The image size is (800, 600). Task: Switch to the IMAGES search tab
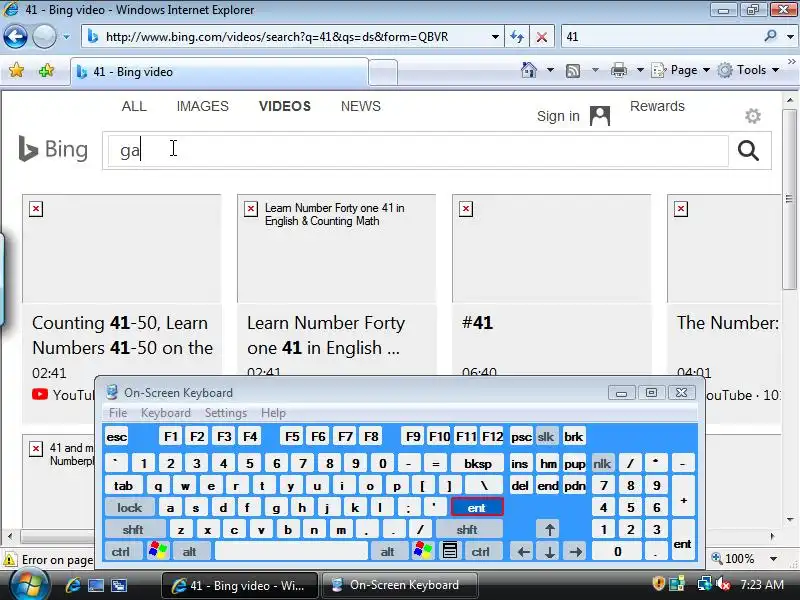tap(203, 106)
